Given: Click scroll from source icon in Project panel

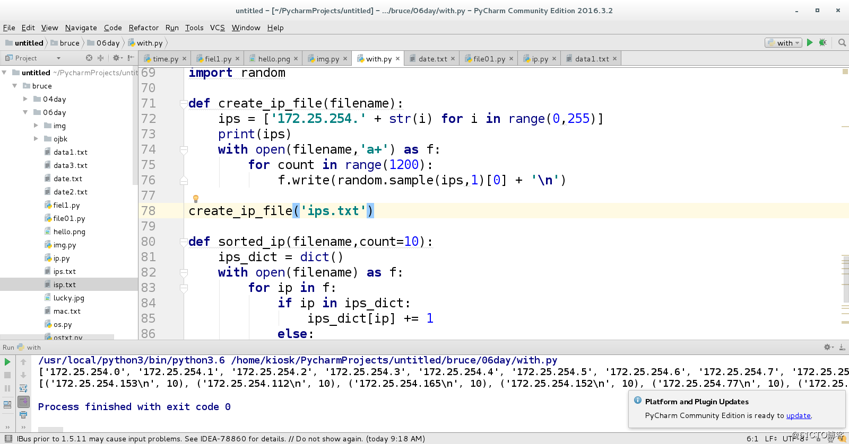Looking at the screenshot, I should click(x=89, y=58).
